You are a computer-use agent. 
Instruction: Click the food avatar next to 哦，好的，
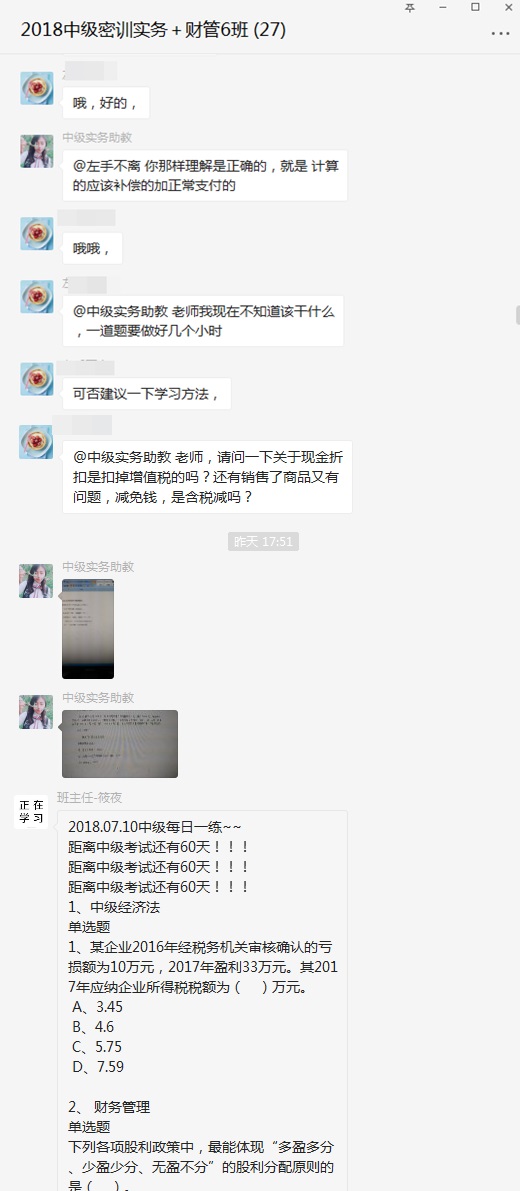click(x=36, y=88)
